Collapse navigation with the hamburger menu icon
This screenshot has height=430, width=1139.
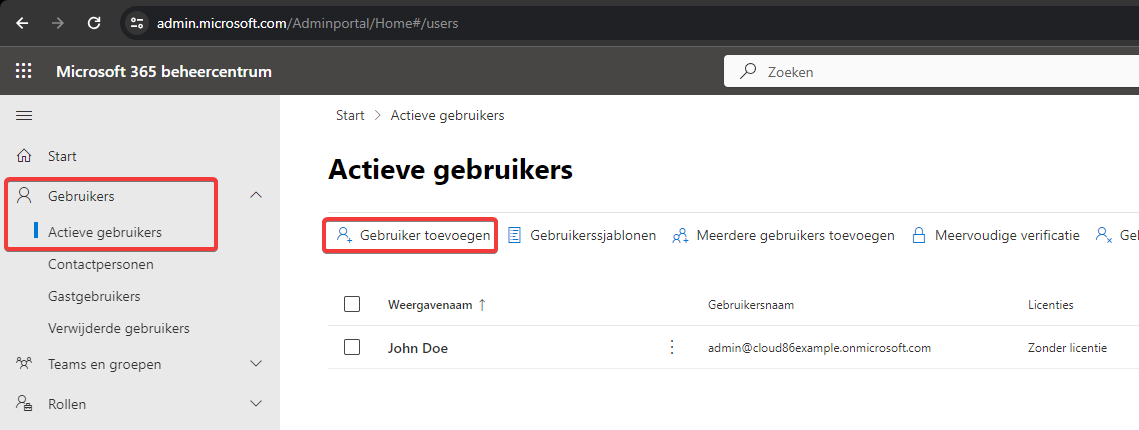pyautogui.click(x=24, y=115)
